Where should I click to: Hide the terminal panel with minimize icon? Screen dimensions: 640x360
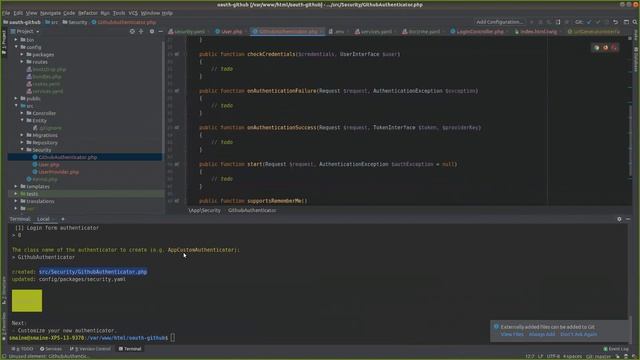628,219
